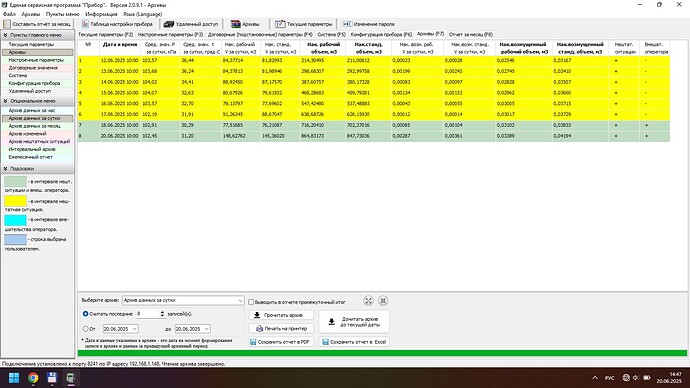Click 'Сохранить отчет в PDF' button
Screen dimensions: 690x388
click(x=281, y=342)
